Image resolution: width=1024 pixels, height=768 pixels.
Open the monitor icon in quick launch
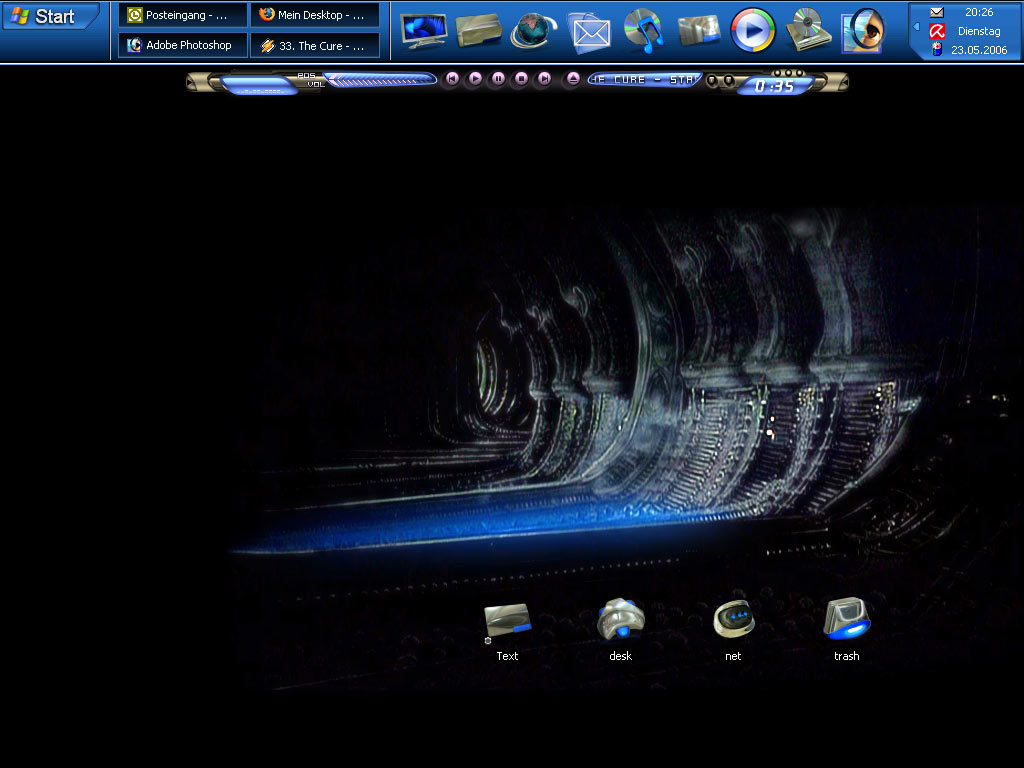coord(423,30)
